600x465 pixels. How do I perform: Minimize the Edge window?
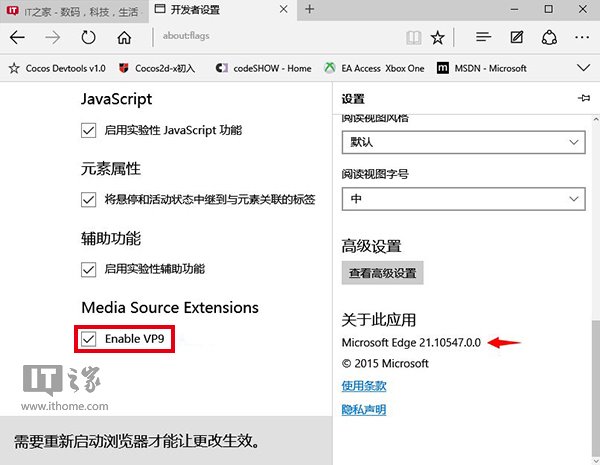coord(514,9)
